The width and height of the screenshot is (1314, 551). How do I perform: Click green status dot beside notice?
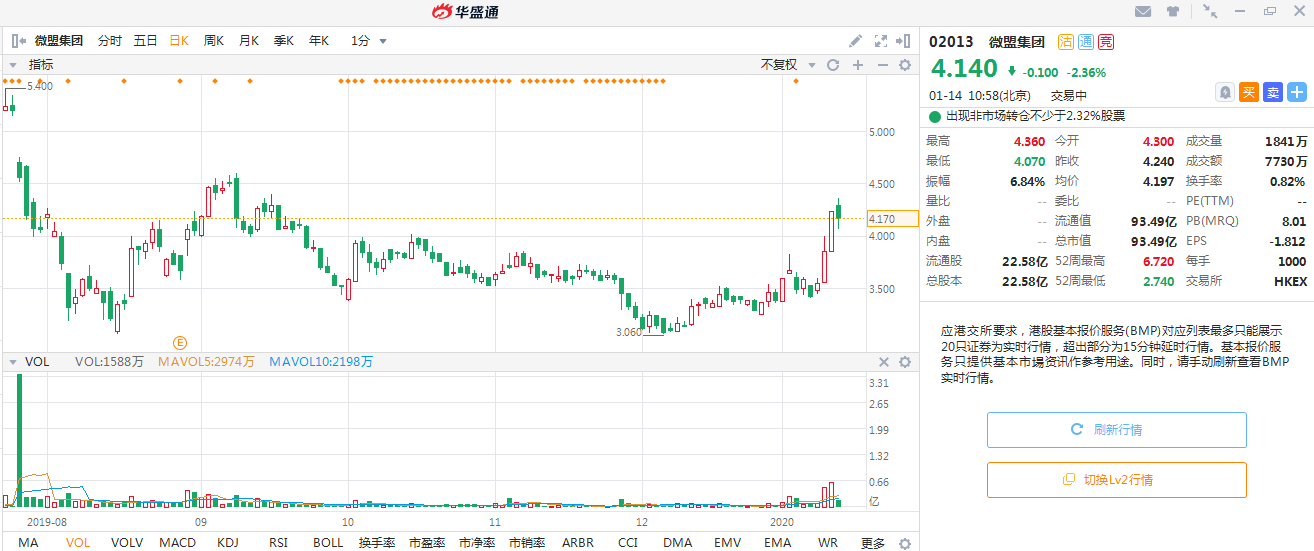click(x=935, y=116)
